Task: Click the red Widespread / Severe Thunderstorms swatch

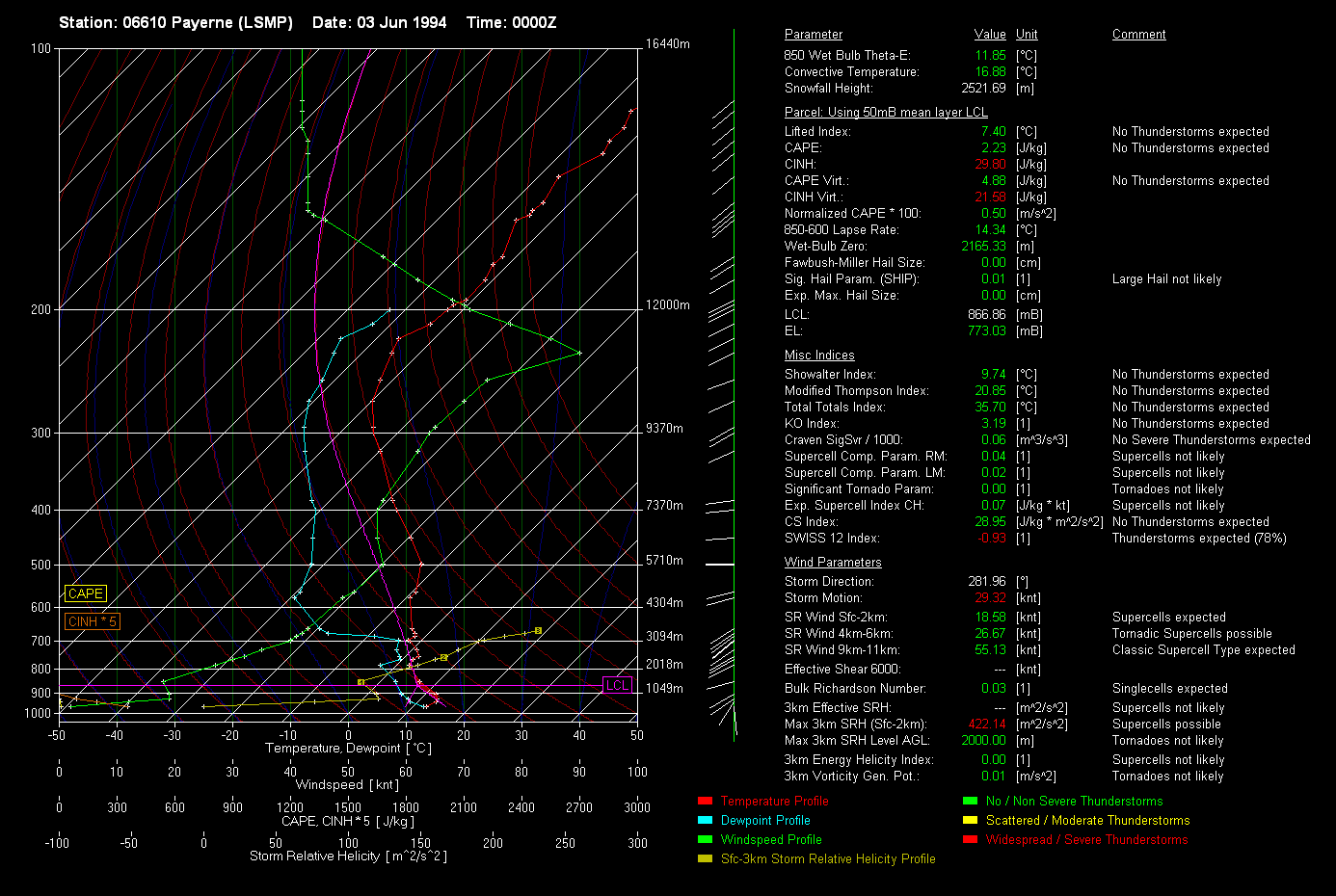Action: click(x=970, y=839)
